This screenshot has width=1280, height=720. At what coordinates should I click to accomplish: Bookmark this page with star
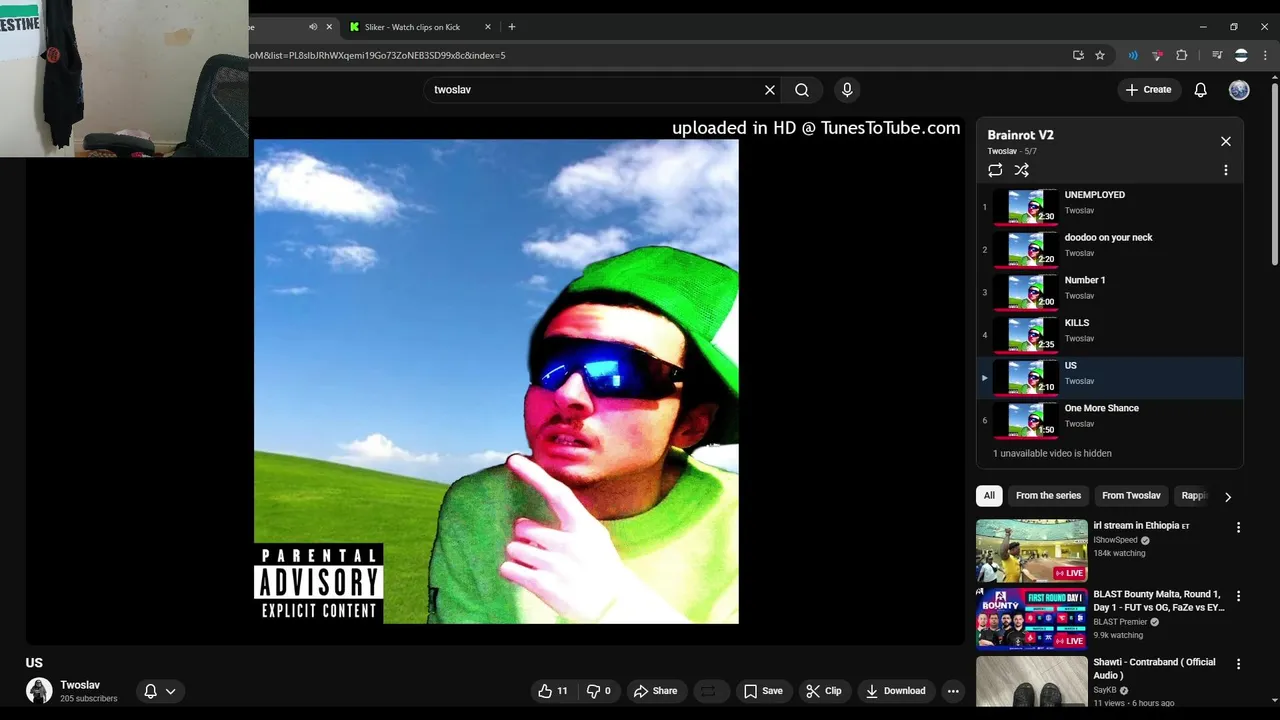(1100, 55)
